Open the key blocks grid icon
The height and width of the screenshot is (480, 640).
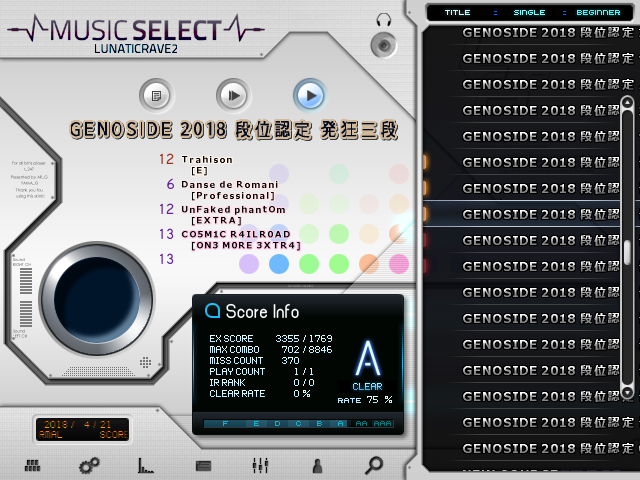coord(32,465)
